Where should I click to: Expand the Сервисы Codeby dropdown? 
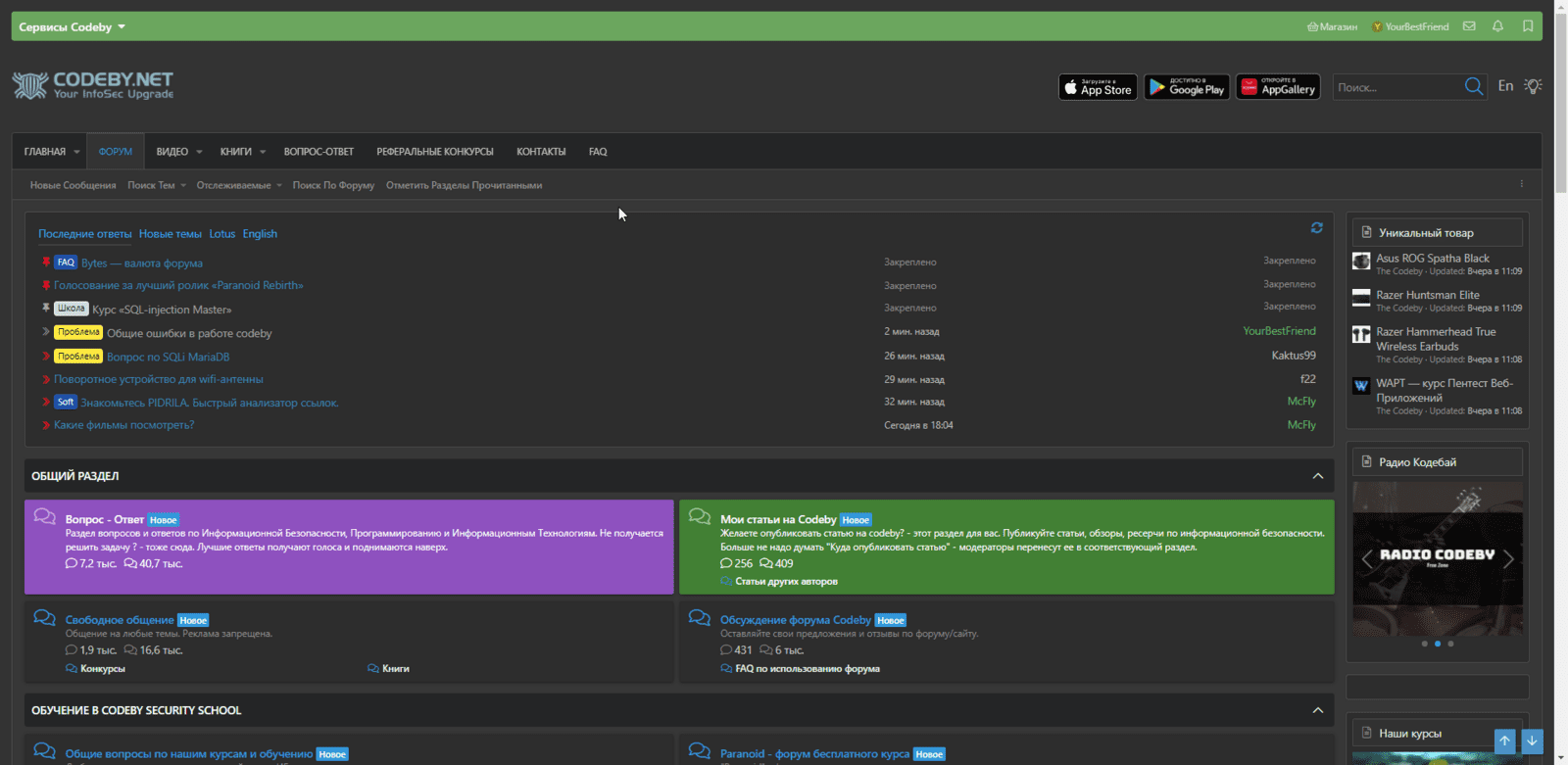[x=73, y=26]
